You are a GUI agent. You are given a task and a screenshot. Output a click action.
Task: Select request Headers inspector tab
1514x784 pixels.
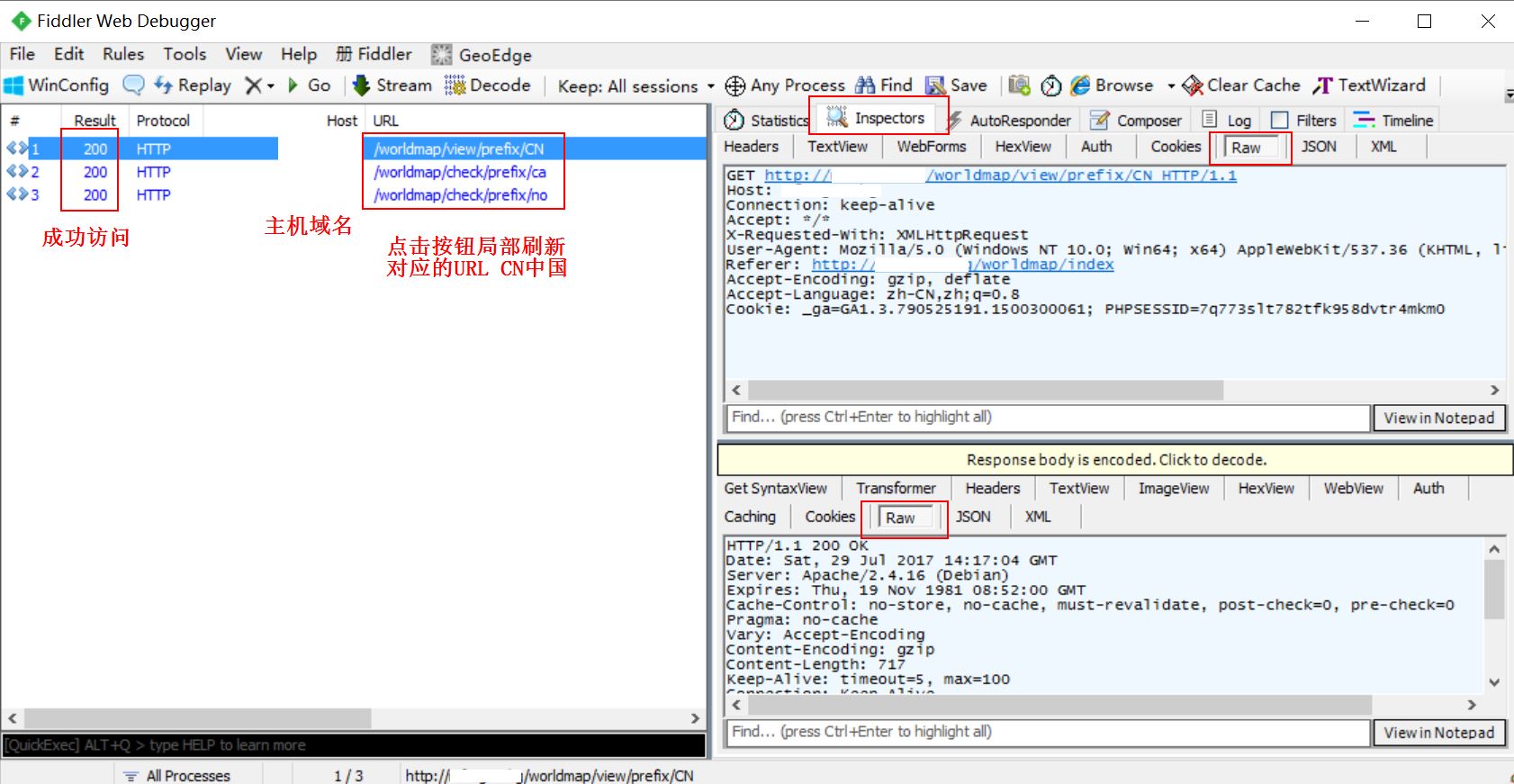click(751, 147)
